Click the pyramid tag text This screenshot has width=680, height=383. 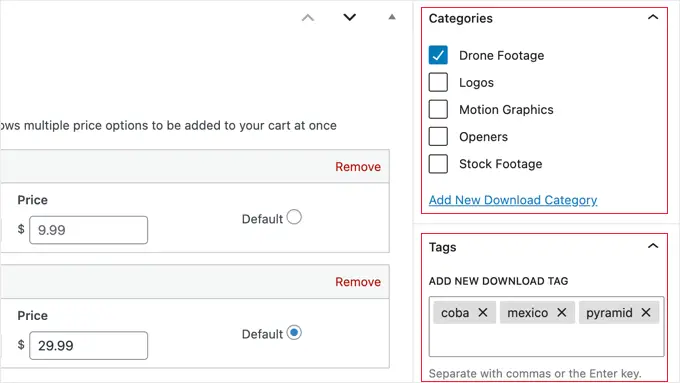click(609, 313)
